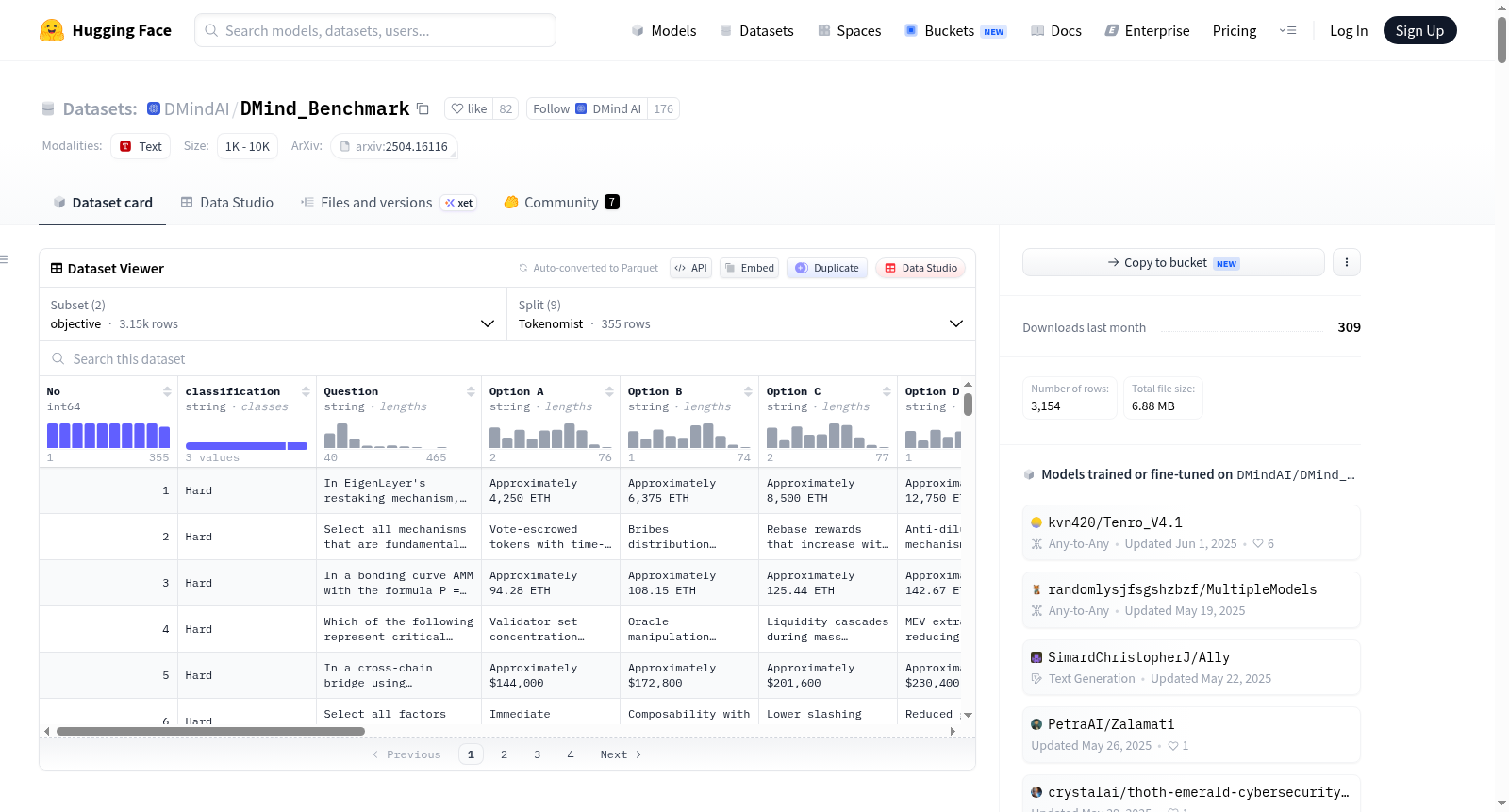Click the Hugging Face logo
1509x812 pixels.
pos(106,30)
